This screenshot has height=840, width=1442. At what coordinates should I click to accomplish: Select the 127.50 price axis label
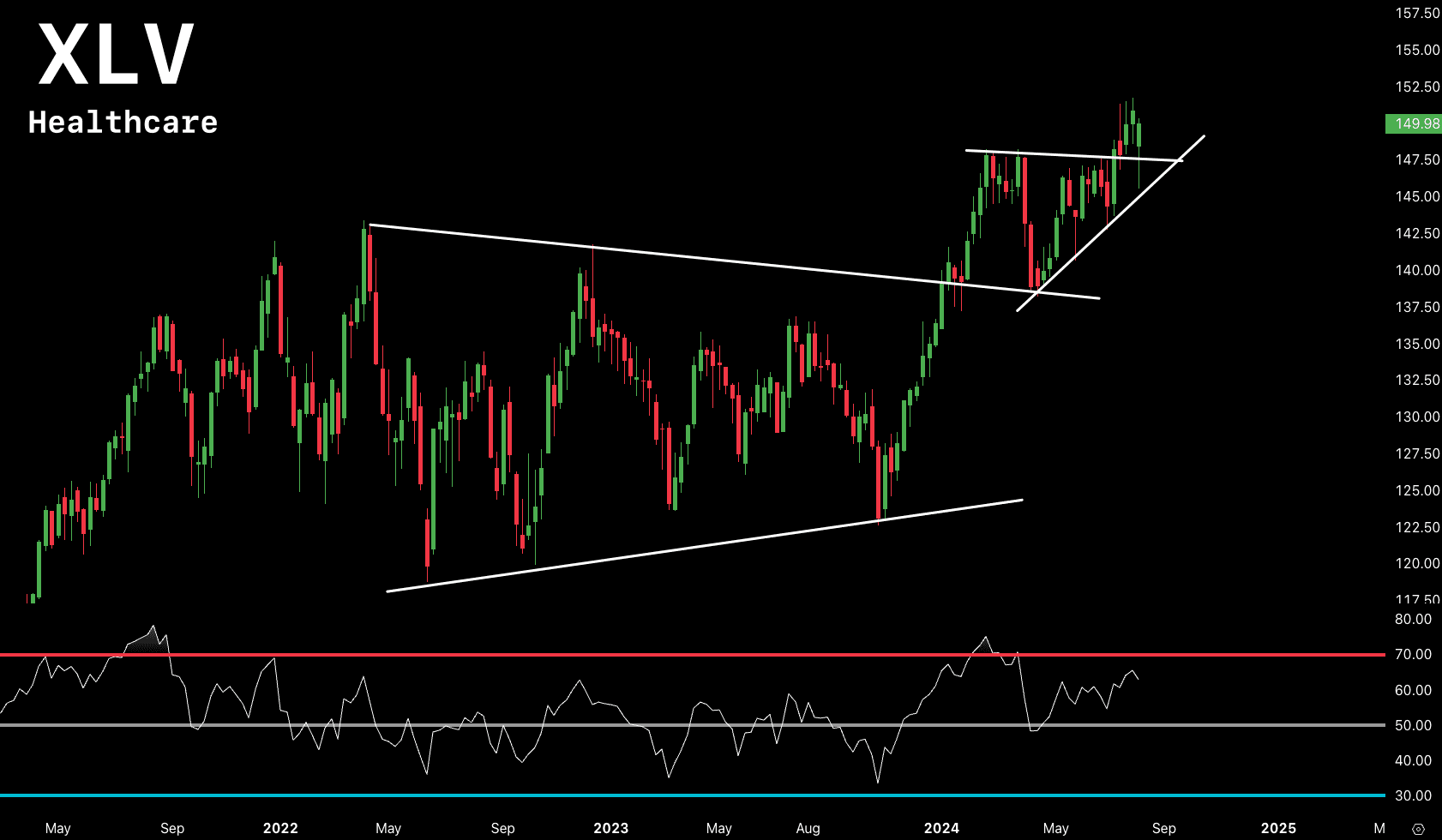(x=1417, y=453)
